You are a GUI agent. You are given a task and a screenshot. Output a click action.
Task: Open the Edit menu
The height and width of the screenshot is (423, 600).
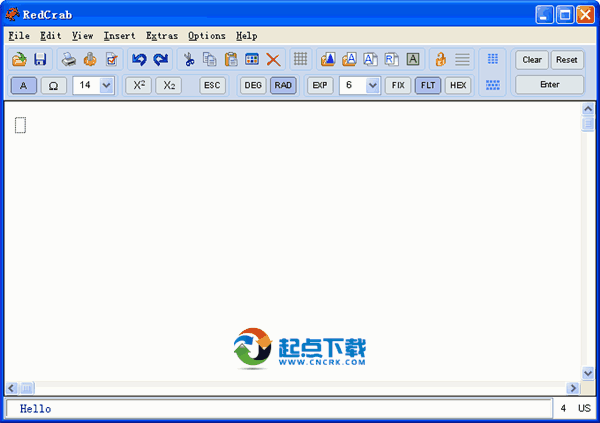tap(51, 36)
